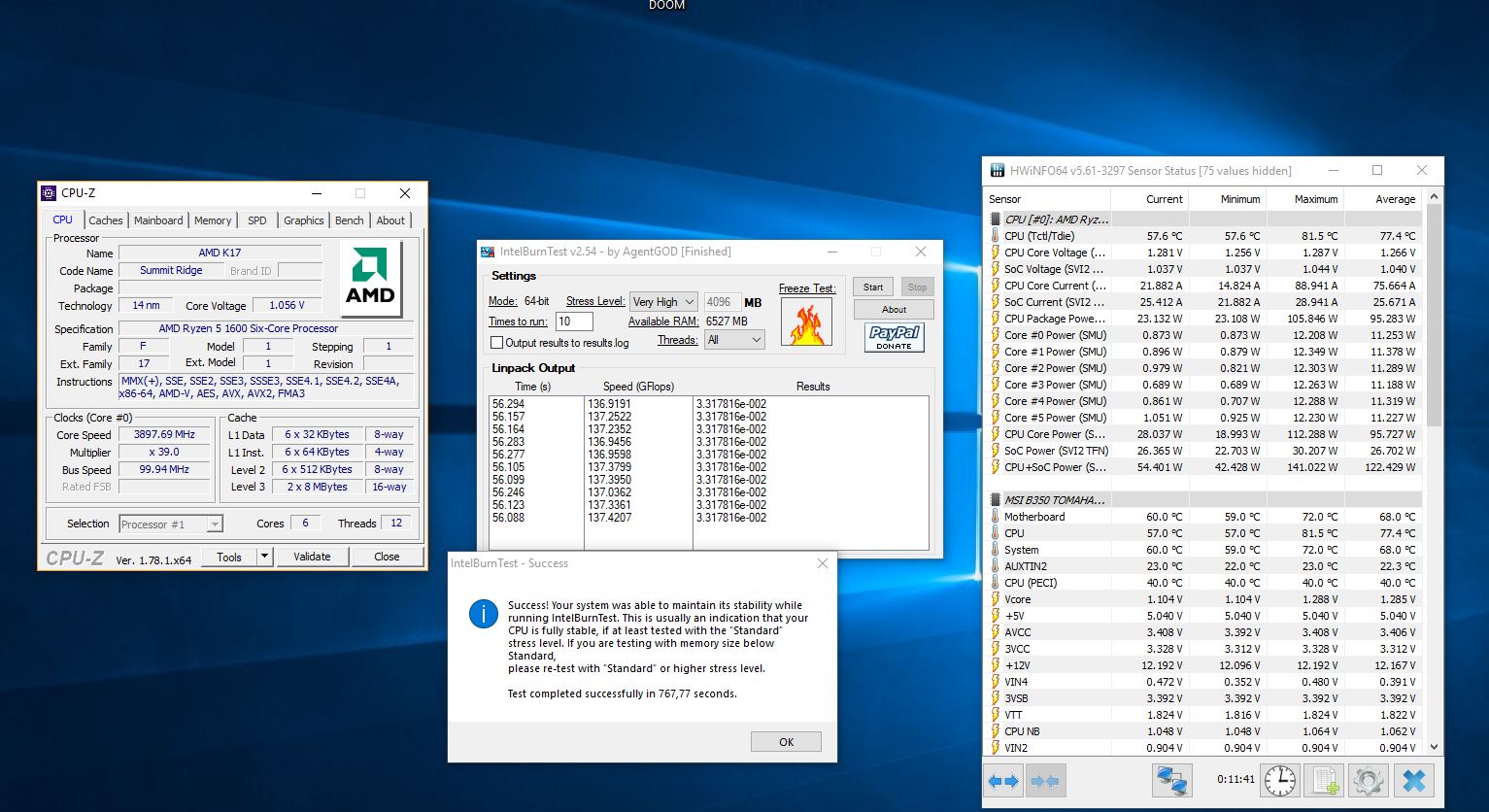Open Threads dropdown showing All
1489x812 pixels.
735,340
